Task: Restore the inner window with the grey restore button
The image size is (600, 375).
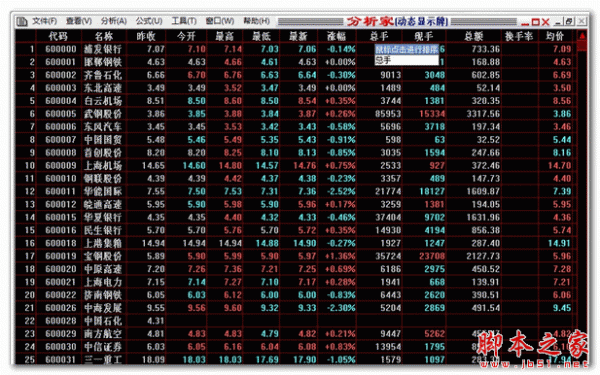Action: [x=569, y=21]
